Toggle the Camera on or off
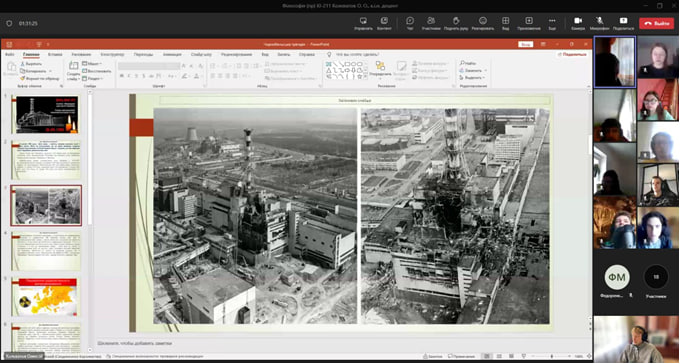 (578, 23)
